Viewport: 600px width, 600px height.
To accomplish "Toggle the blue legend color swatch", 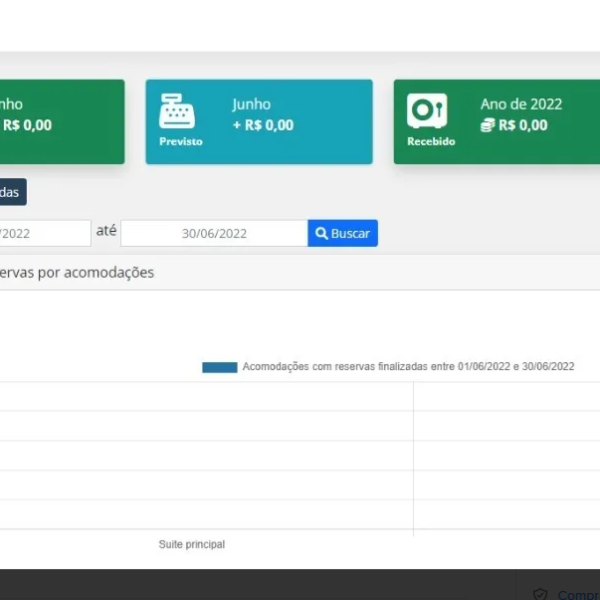I will click(219, 367).
